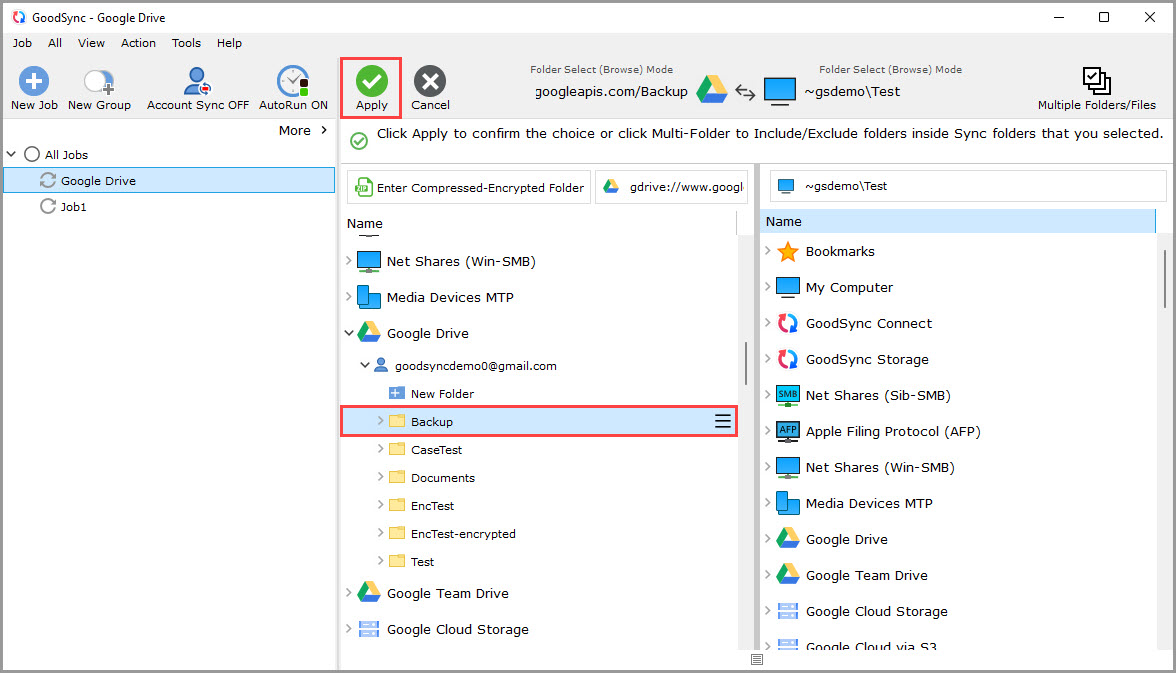Click Apply to confirm folder choice
Viewport: 1176px width, 673px height.
(x=371, y=87)
